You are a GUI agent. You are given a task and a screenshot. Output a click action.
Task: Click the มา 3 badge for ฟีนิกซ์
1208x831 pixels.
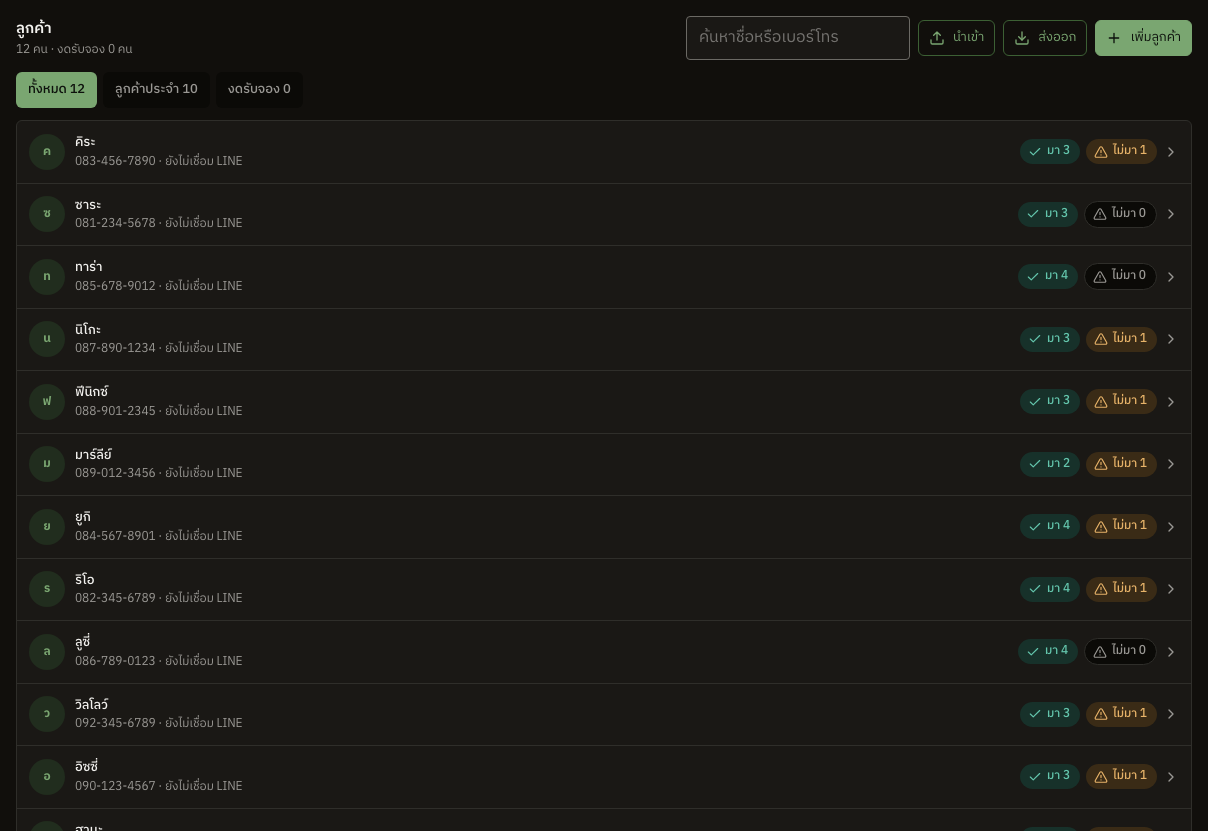point(1050,402)
